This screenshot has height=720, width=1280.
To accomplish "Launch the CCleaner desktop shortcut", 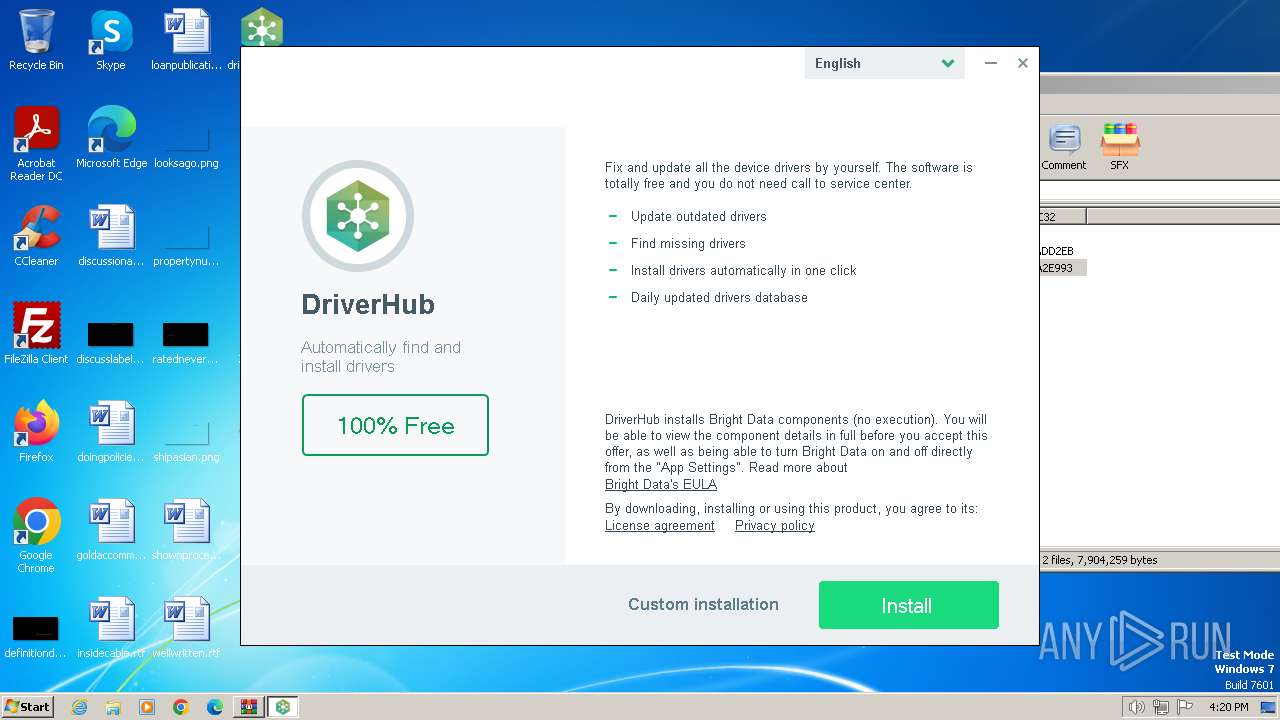I will (x=36, y=236).
